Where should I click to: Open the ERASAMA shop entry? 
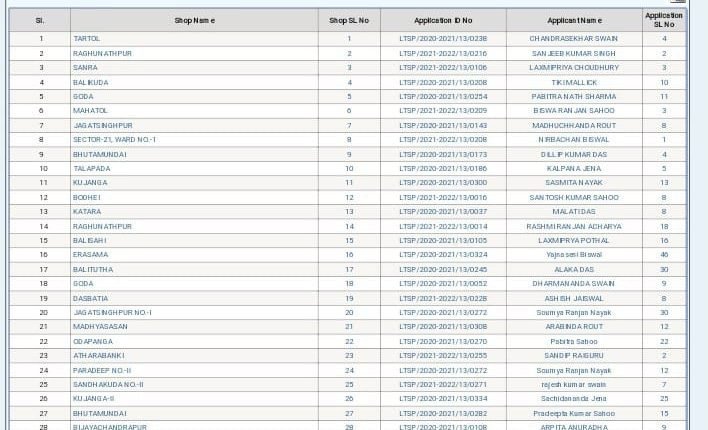(91, 255)
